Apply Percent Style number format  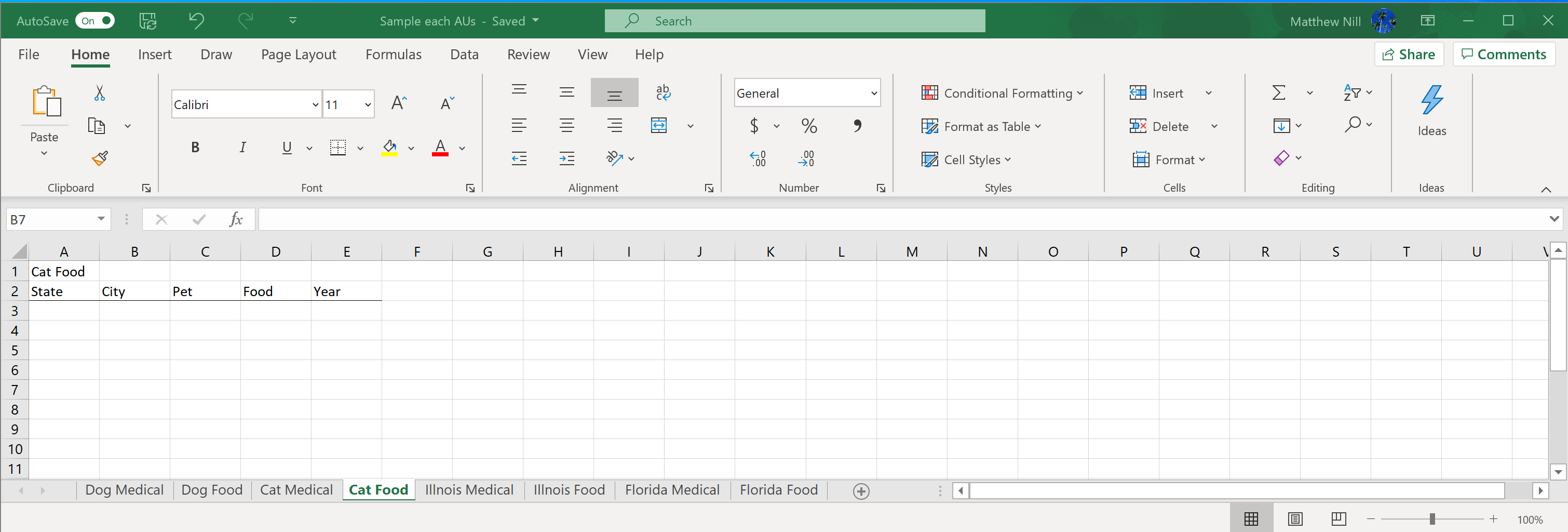(x=809, y=126)
